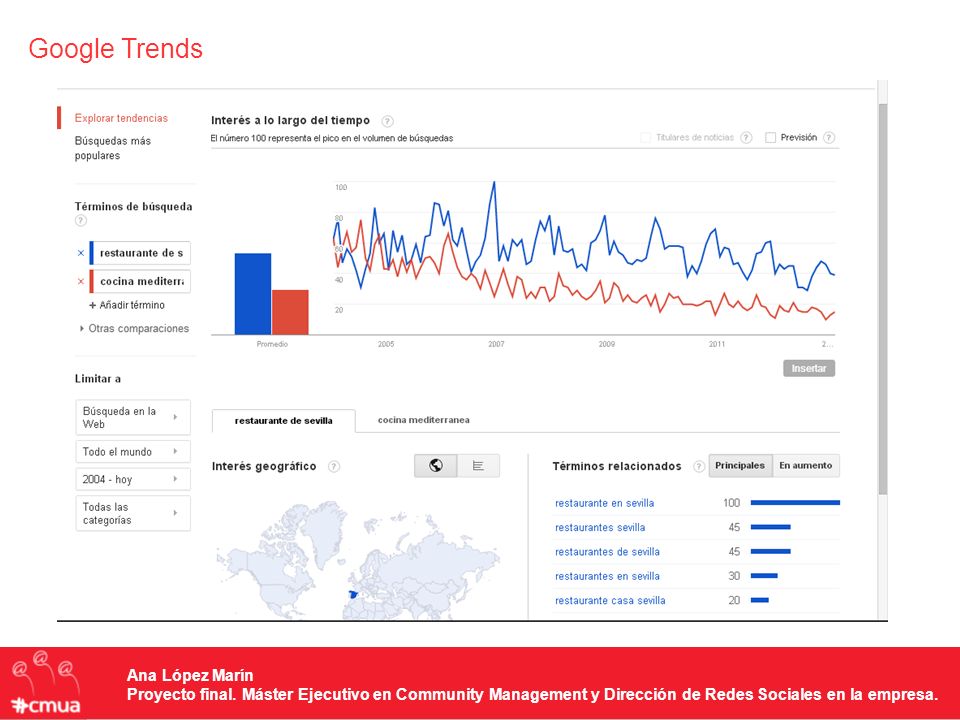Click help icon next to Previsión
The image size is (960, 720).
tap(828, 138)
